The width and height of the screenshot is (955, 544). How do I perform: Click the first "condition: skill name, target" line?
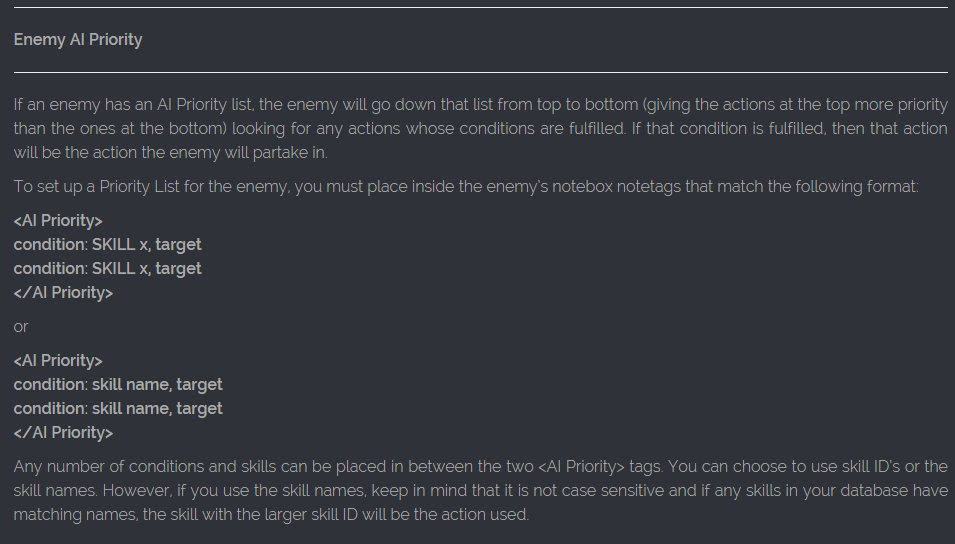point(118,384)
